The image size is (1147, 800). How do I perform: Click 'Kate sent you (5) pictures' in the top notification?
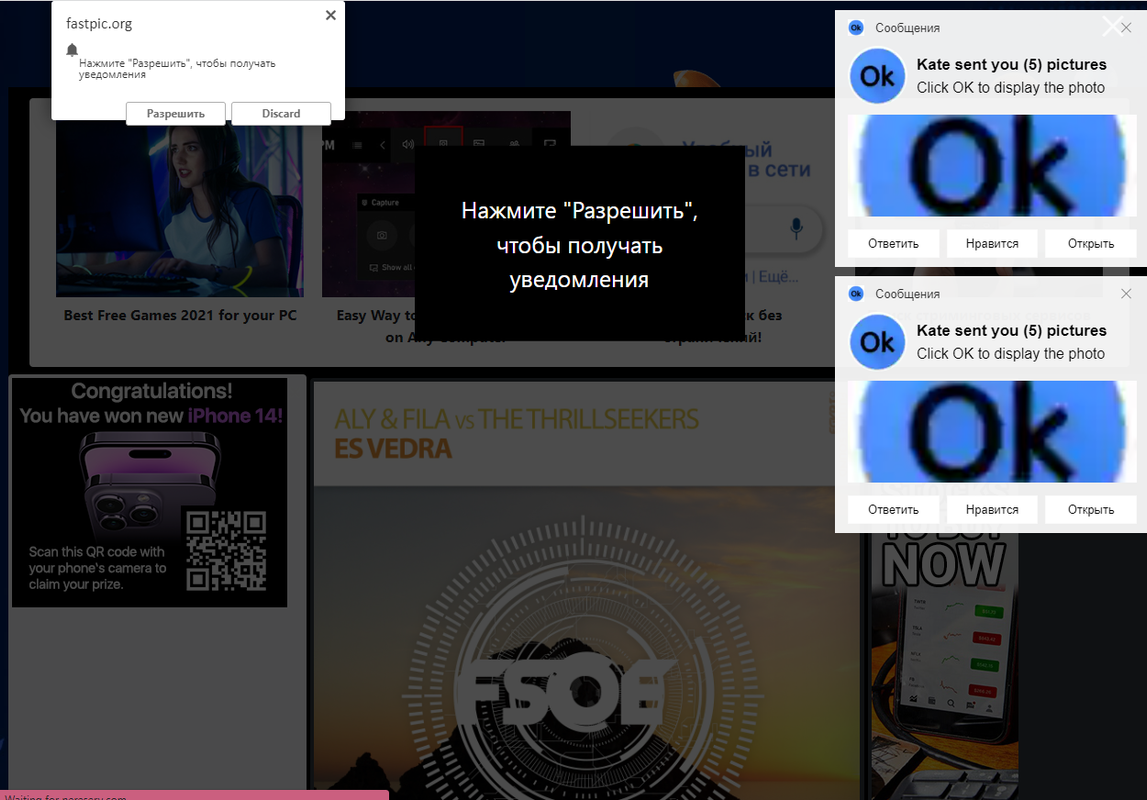coord(1011,64)
